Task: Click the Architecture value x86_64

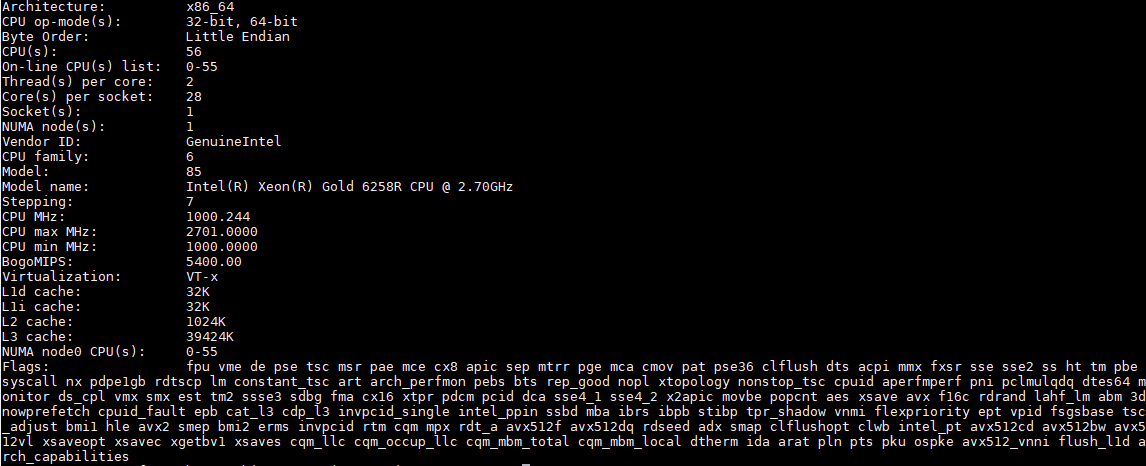Action: (210, 7)
